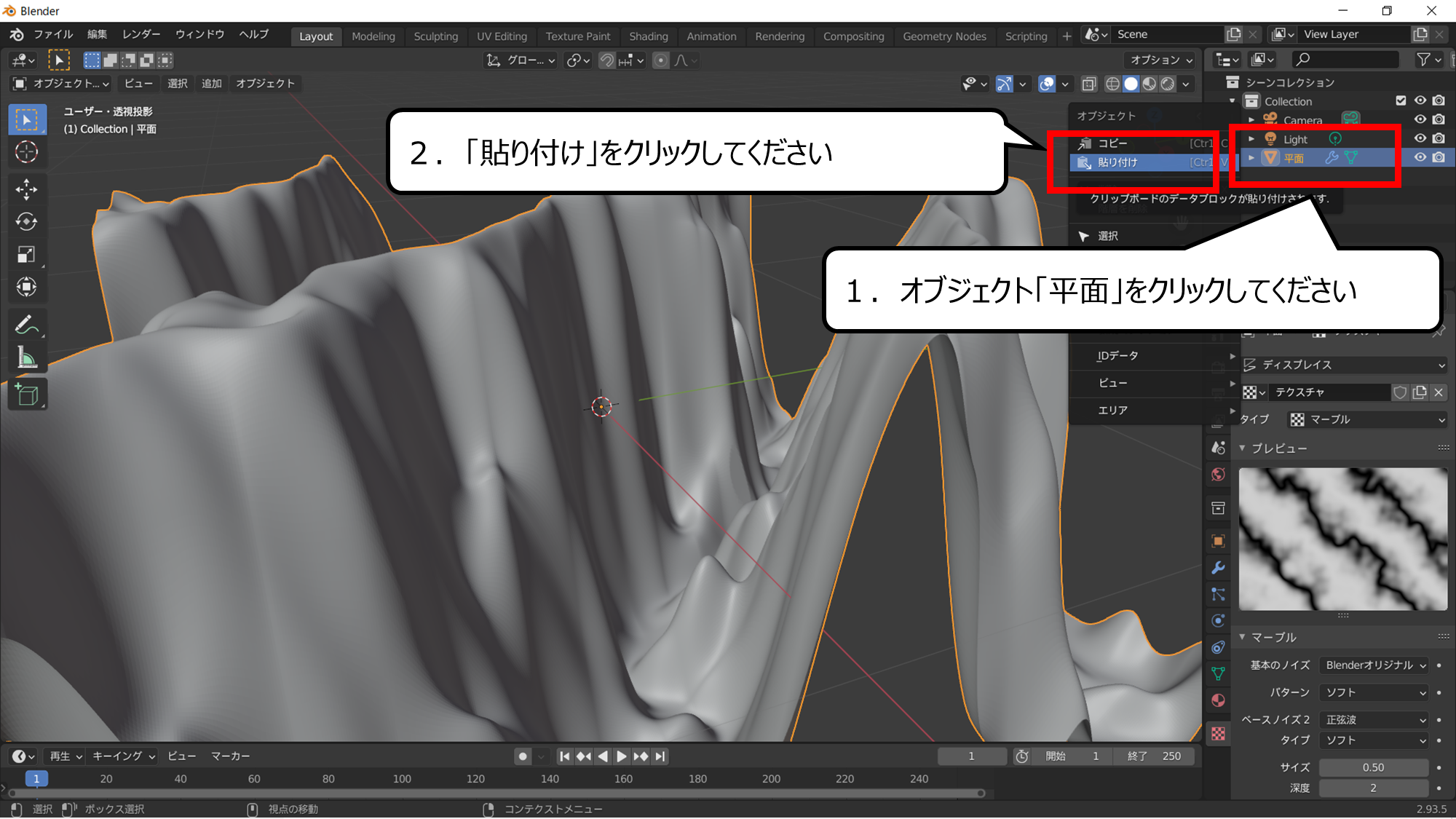Viewport: 1456px width, 819px height.
Task: Jump to timeline start frame
Action: coord(564,756)
